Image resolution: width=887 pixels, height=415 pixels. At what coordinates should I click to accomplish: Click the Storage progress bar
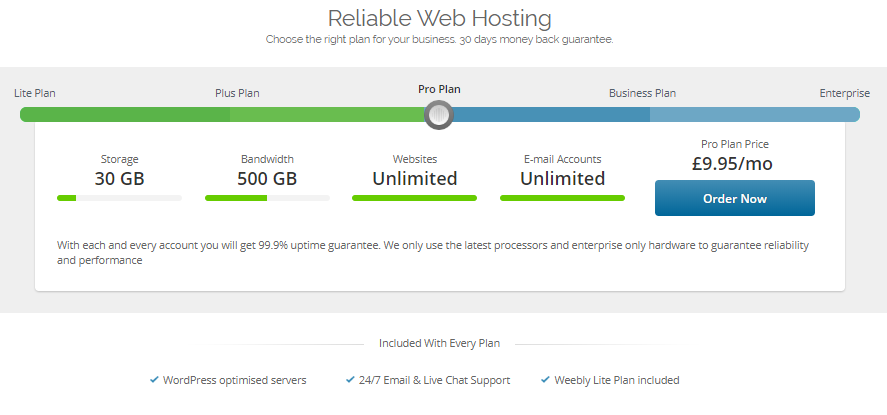click(119, 198)
